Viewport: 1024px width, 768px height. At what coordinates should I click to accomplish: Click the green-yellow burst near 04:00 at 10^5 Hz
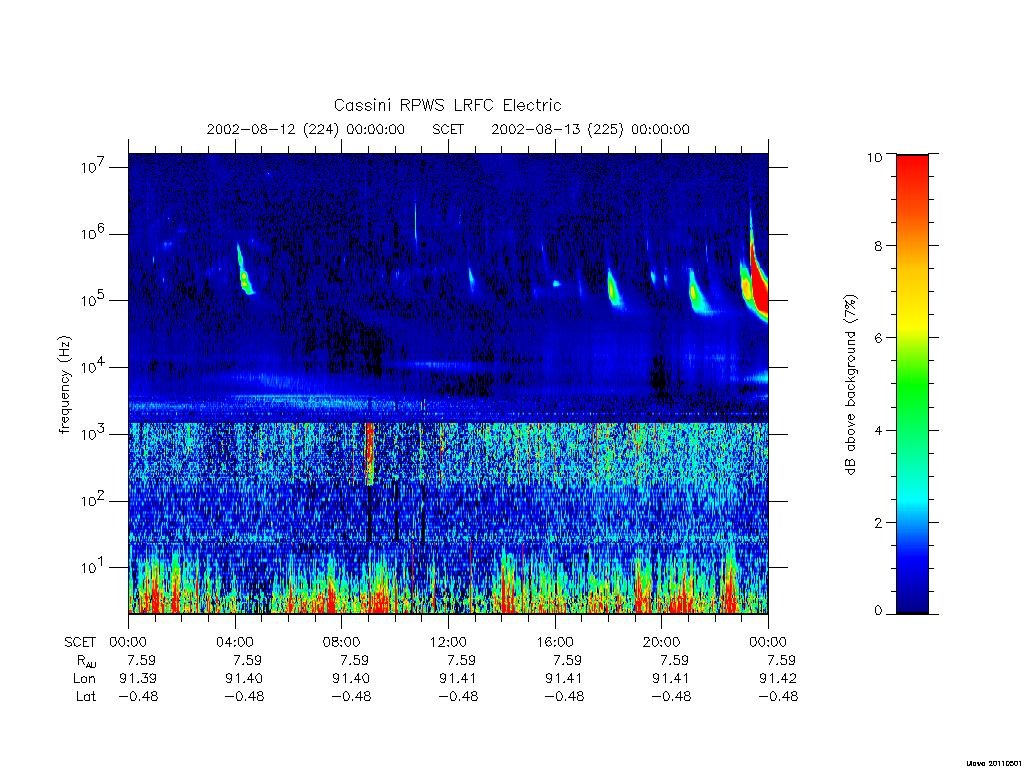(x=244, y=273)
